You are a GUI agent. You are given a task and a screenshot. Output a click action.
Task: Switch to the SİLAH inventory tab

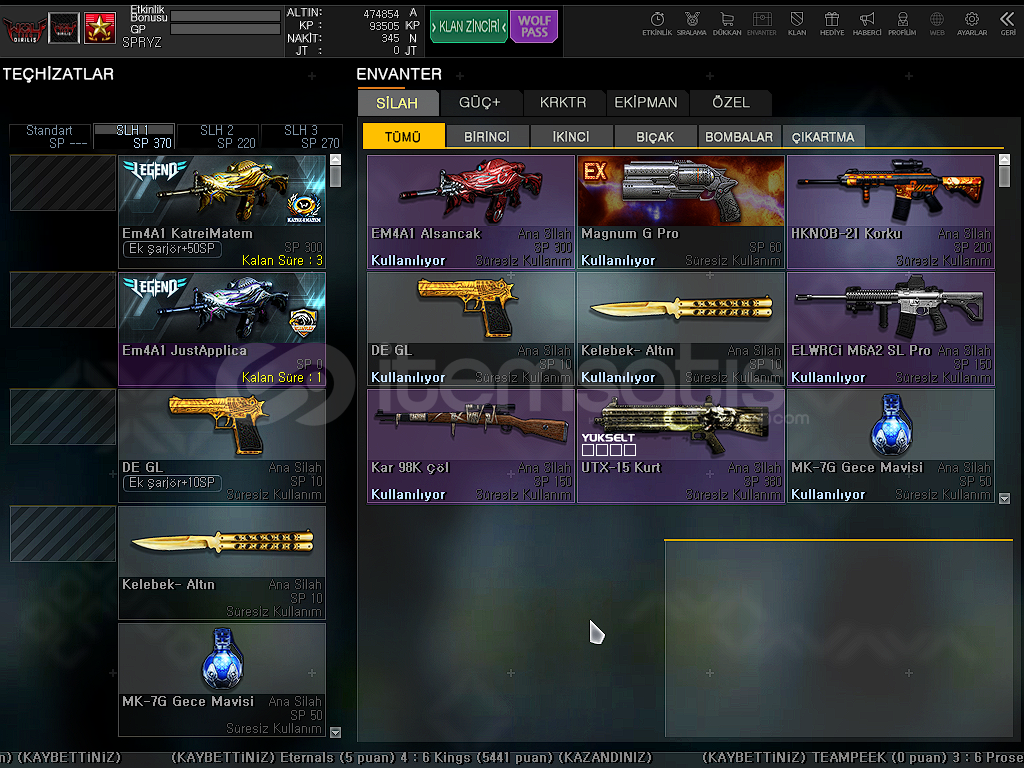[397, 103]
